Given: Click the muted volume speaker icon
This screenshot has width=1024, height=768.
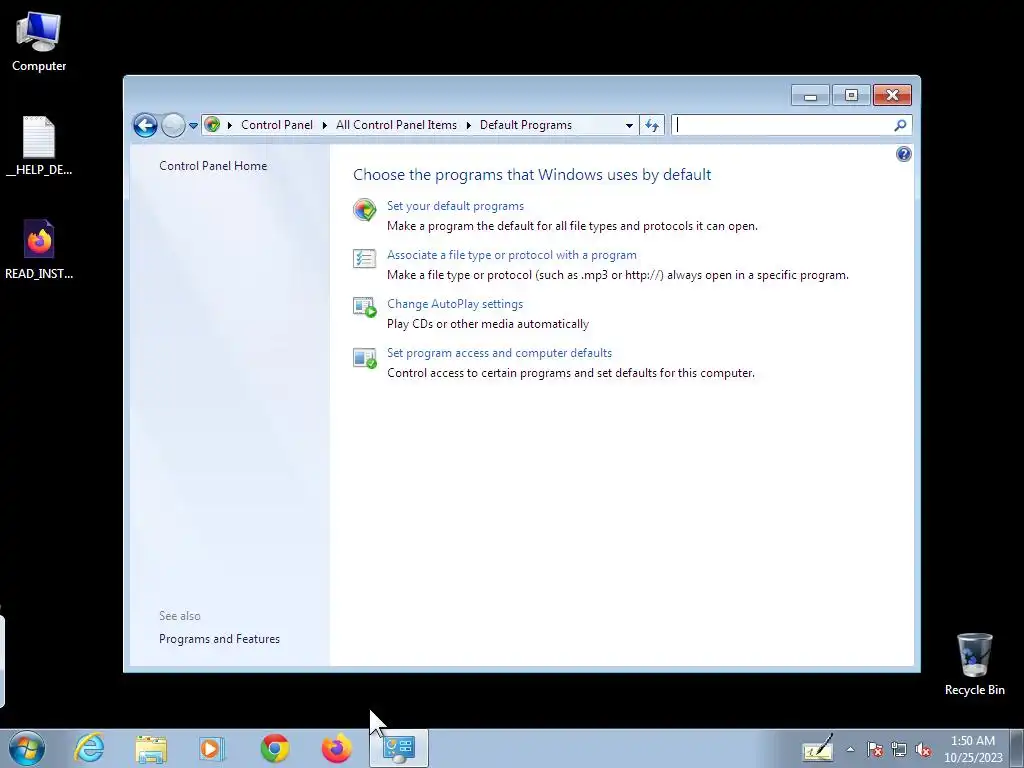Looking at the screenshot, I should coord(923,749).
